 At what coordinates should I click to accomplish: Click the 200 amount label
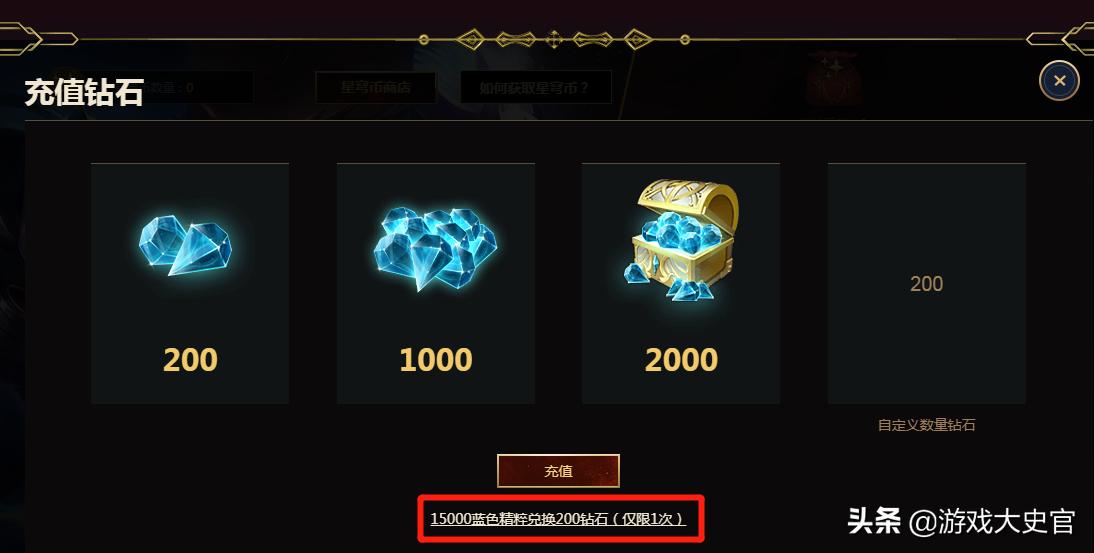190,360
